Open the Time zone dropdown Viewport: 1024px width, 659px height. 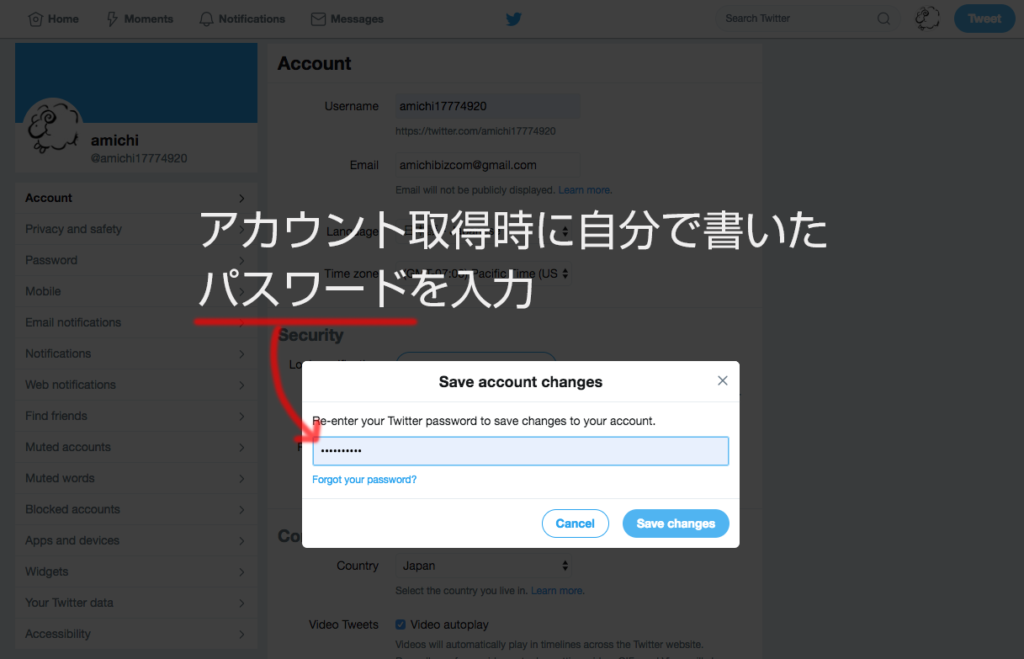483,273
